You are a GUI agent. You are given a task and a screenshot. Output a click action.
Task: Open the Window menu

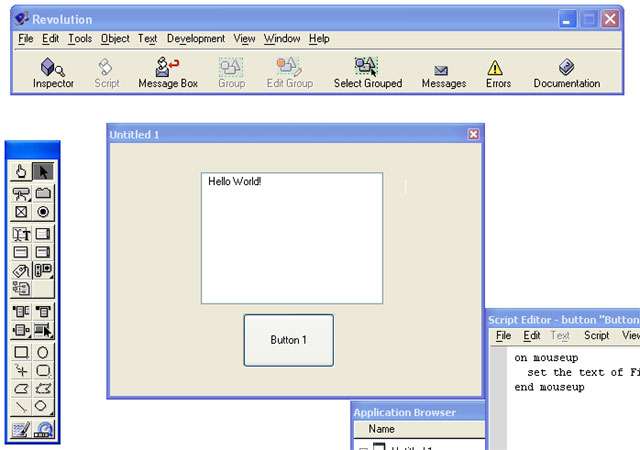[282, 39]
